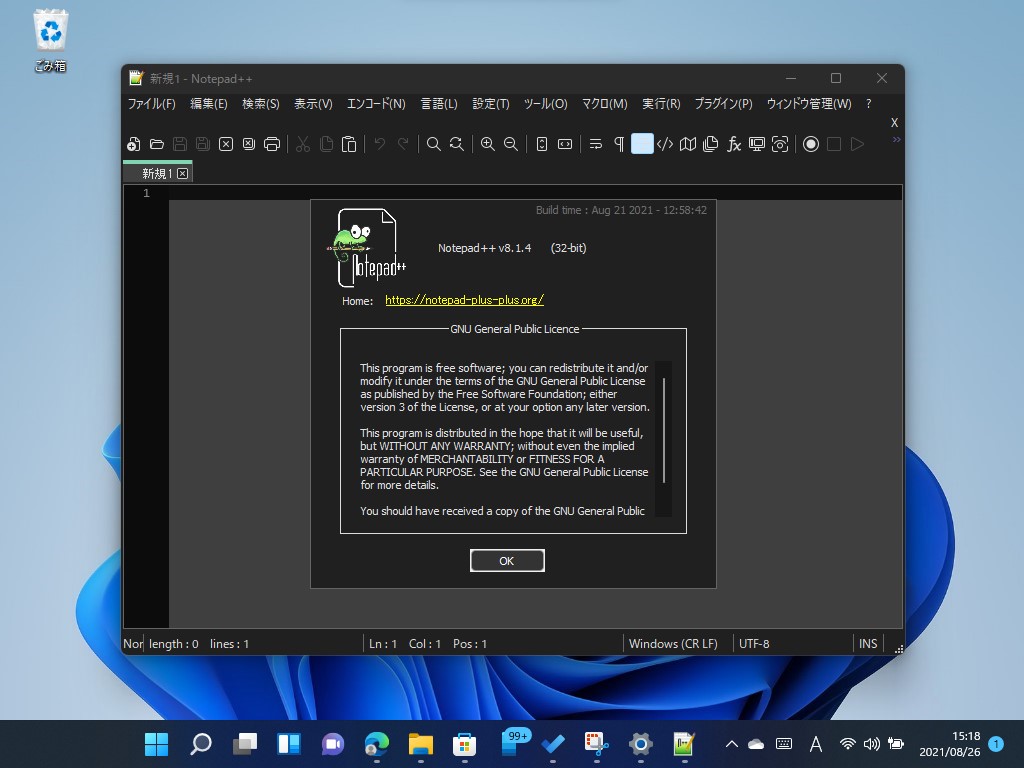This screenshot has width=1024, height=768.
Task: Open the エンコード(N) menu
Action: click(x=375, y=103)
